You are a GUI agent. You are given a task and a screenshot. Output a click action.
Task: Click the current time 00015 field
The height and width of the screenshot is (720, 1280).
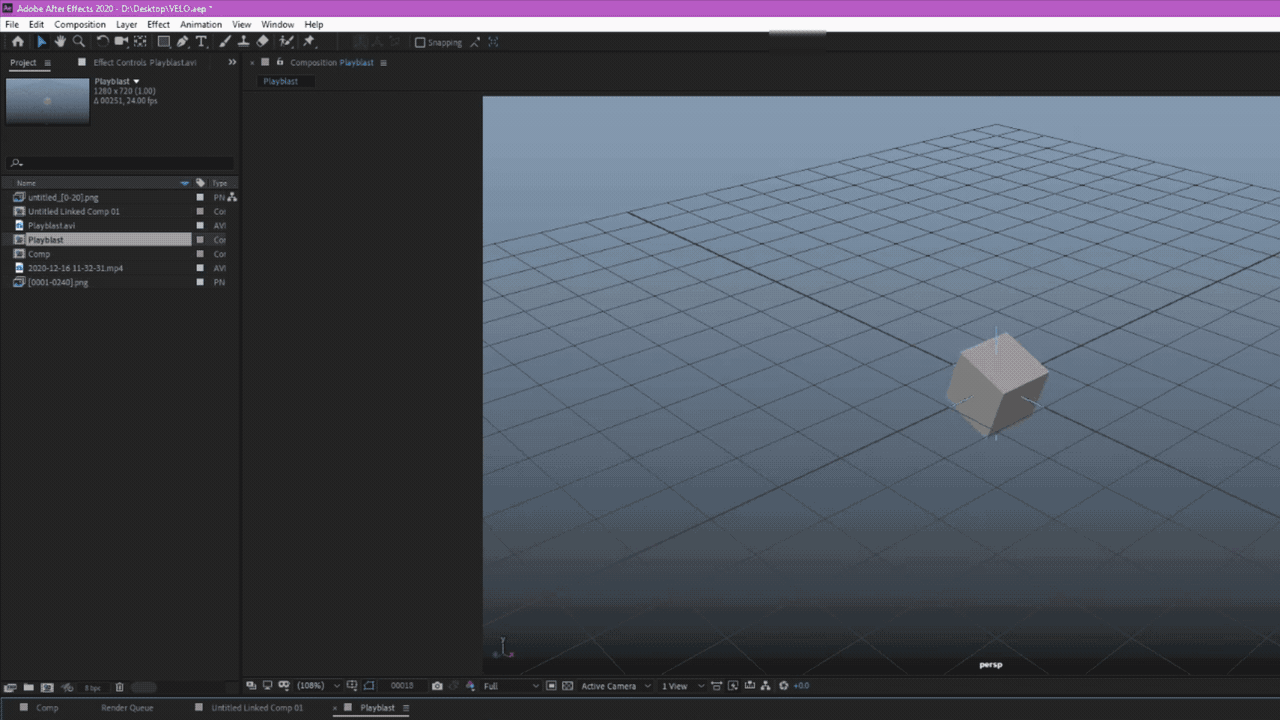point(402,686)
